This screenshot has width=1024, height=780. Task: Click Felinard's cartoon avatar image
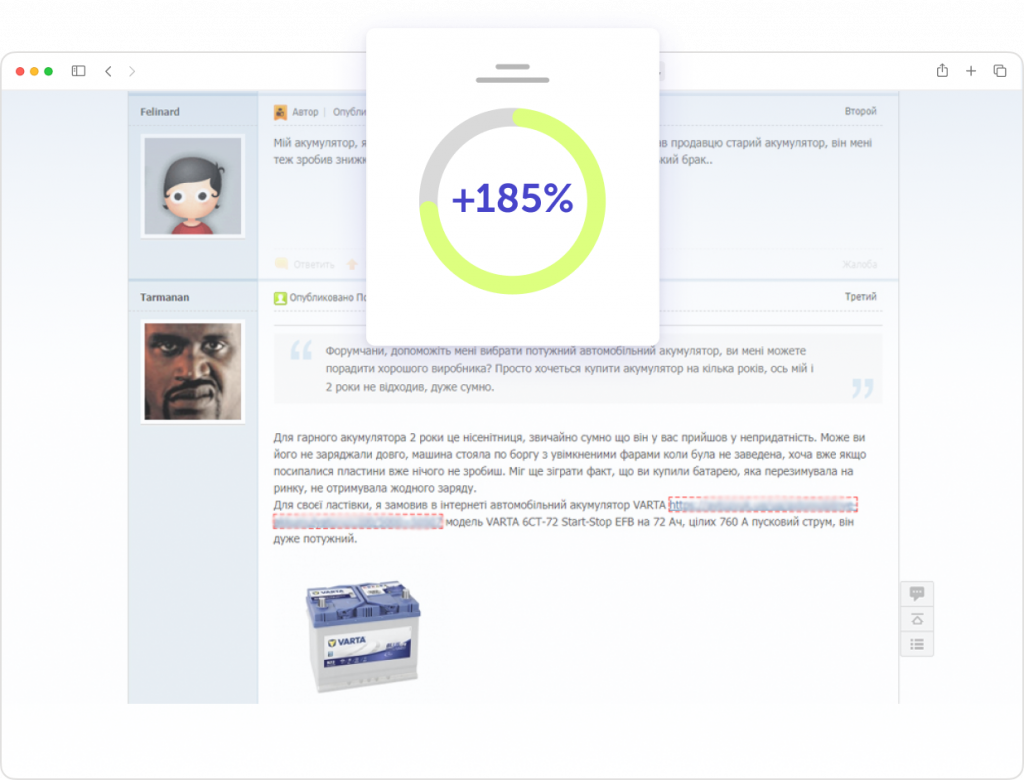(193, 186)
